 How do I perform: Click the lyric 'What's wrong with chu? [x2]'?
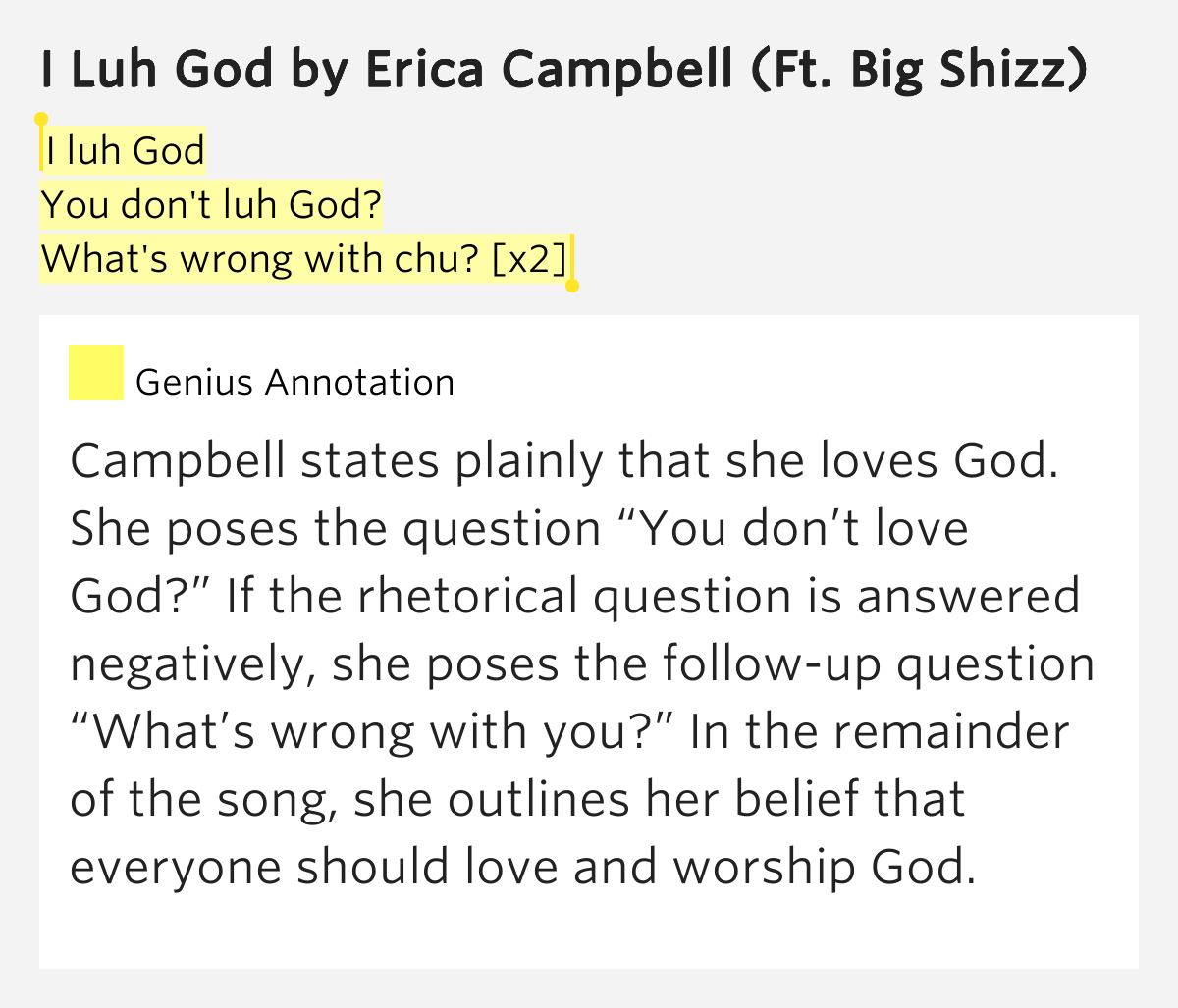point(304,259)
